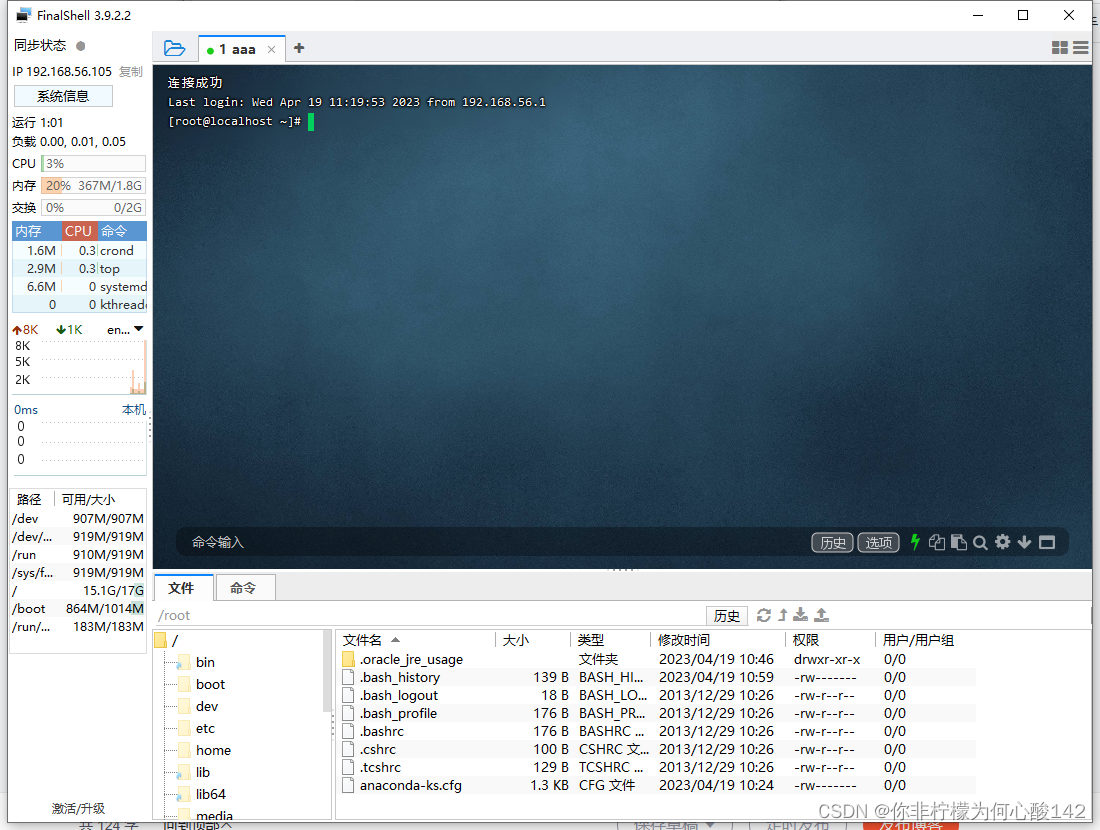
Task: Toggle the 选项 panel in terminal bar
Action: tap(878, 542)
